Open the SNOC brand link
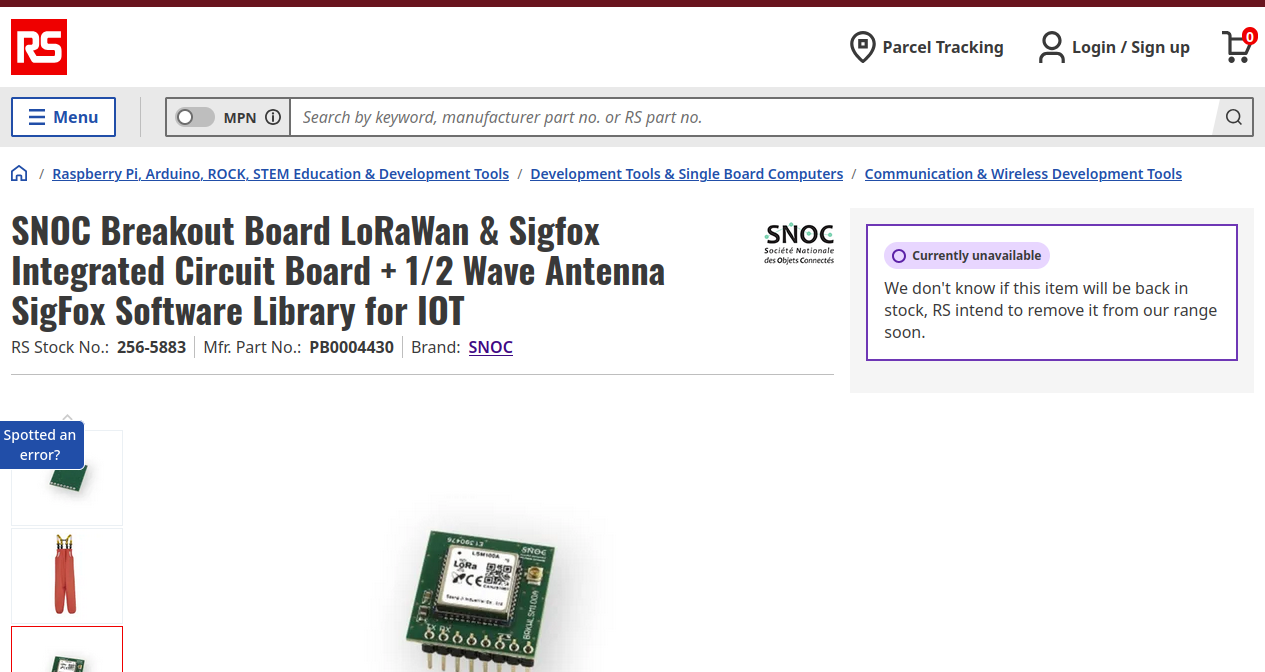Viewport: 1265px width, 672px height. point(491,347)
